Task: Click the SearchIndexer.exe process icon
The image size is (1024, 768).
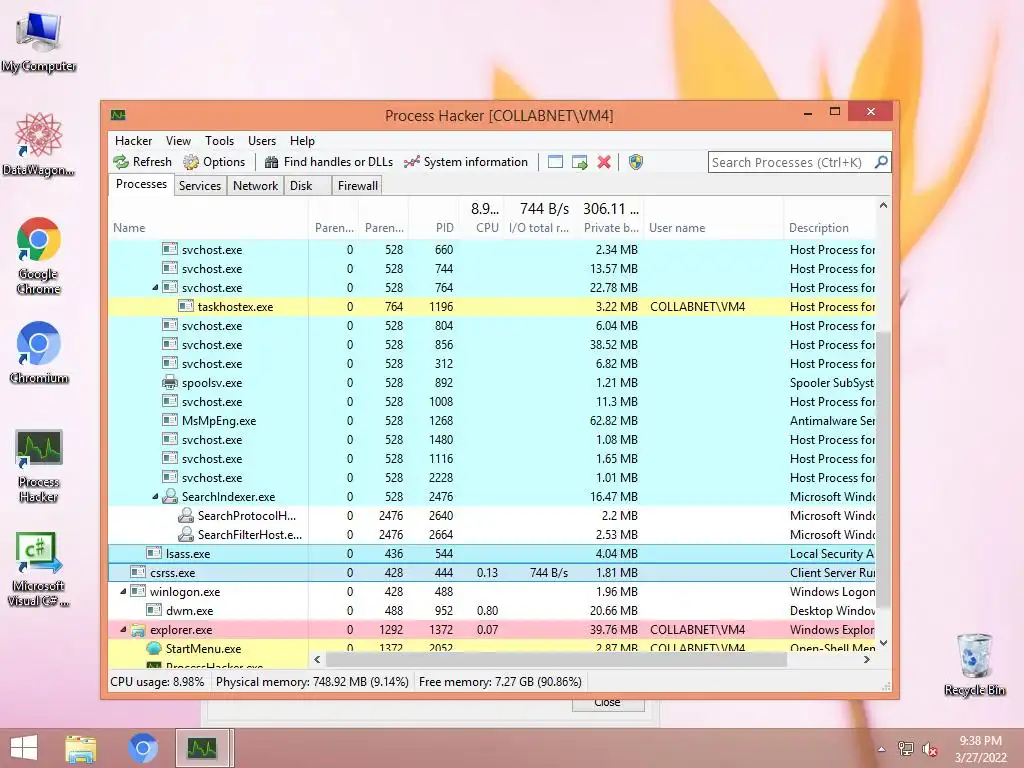Action: click(170, 496)
